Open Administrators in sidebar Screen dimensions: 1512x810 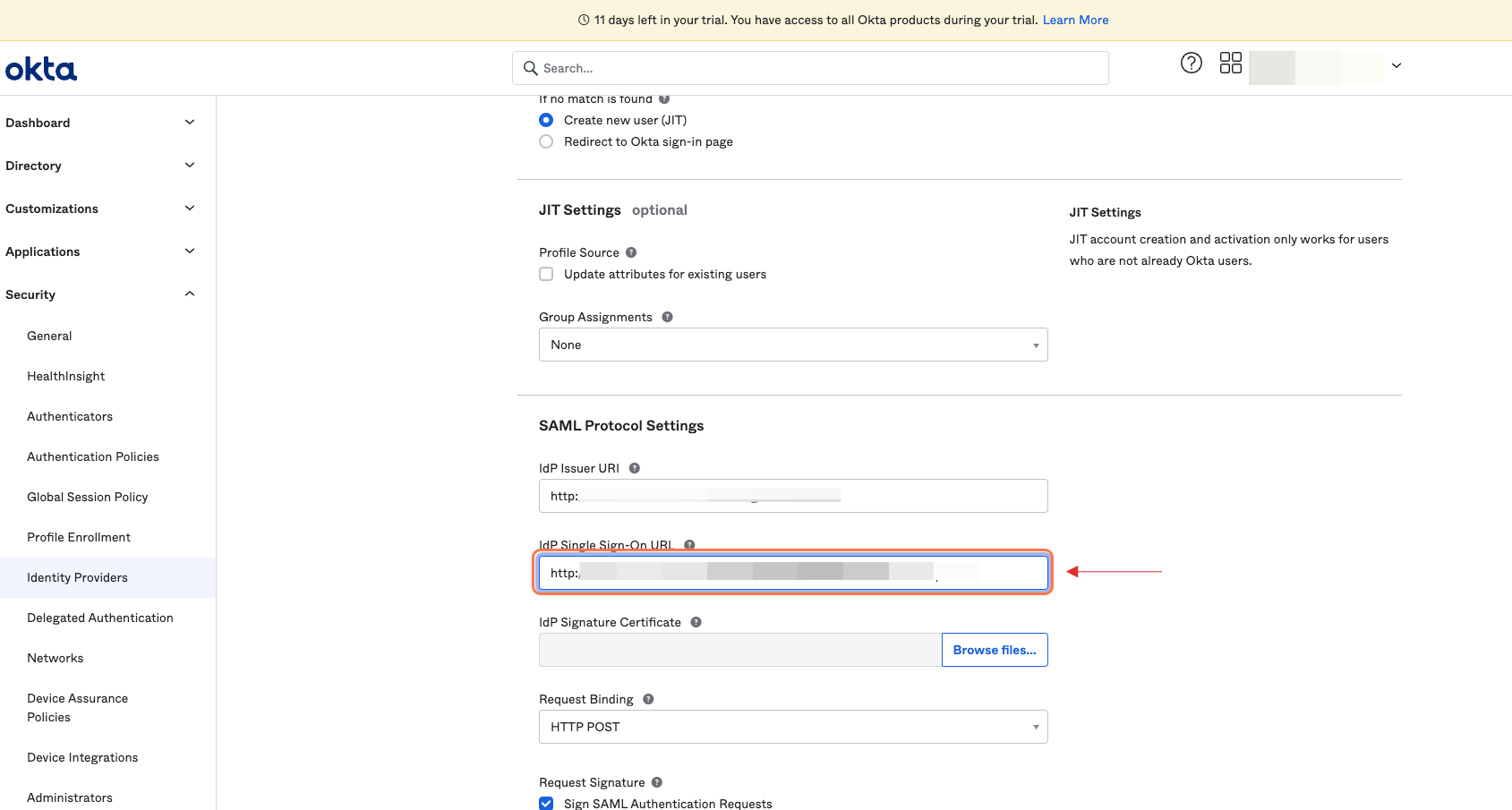[70, 797]
